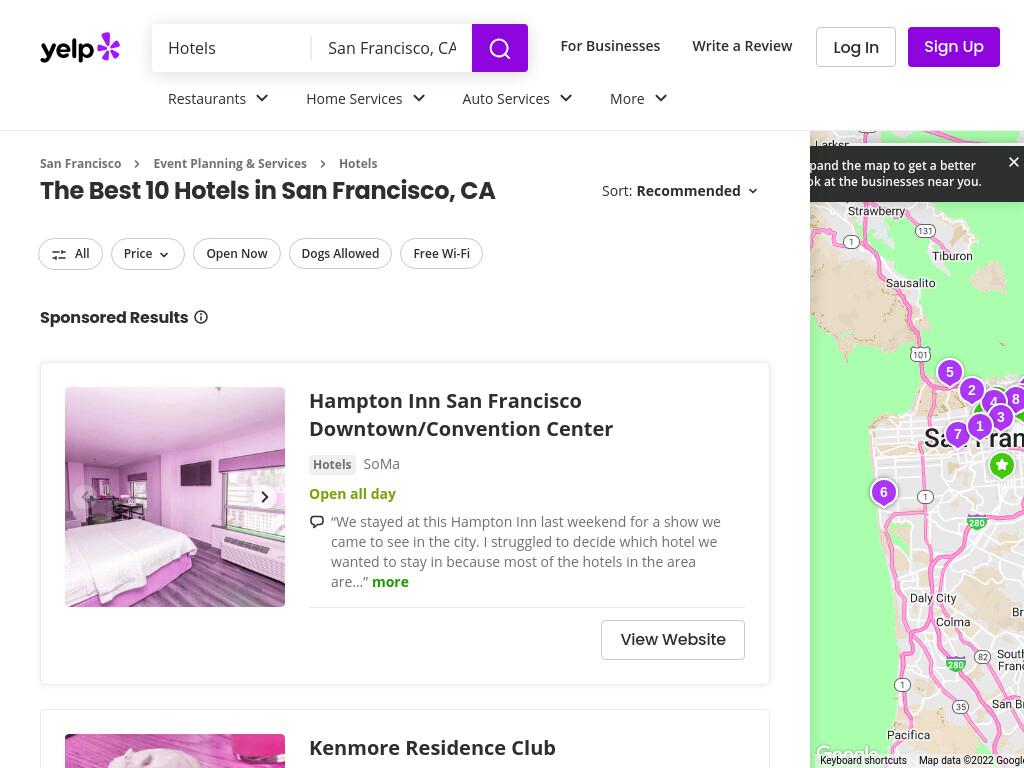Open San Francisco breadcrumb link

[80, 163]
